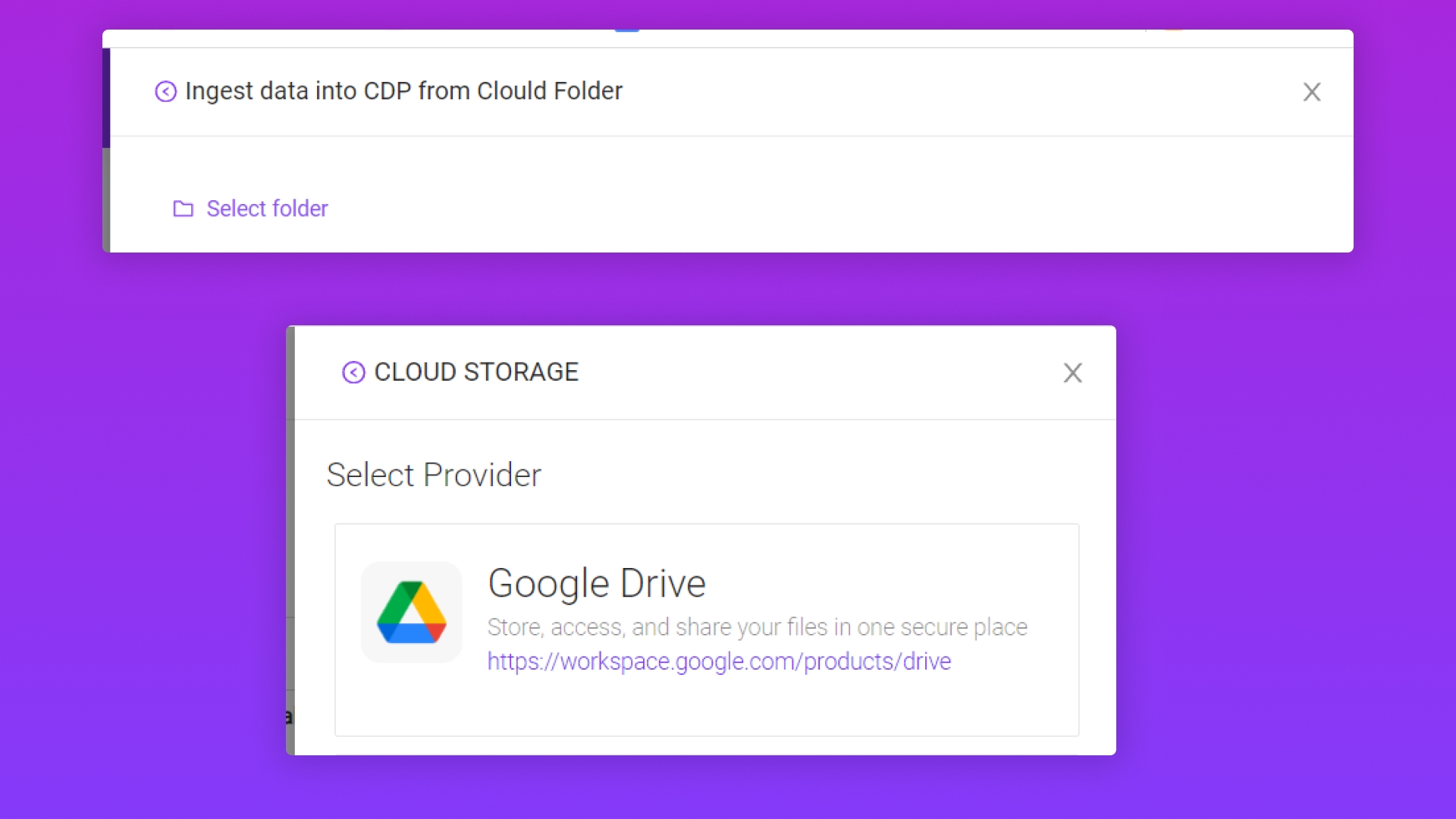Click the Ingest data into CDP heading text
1456x819 pixels.
click(403, 91)
